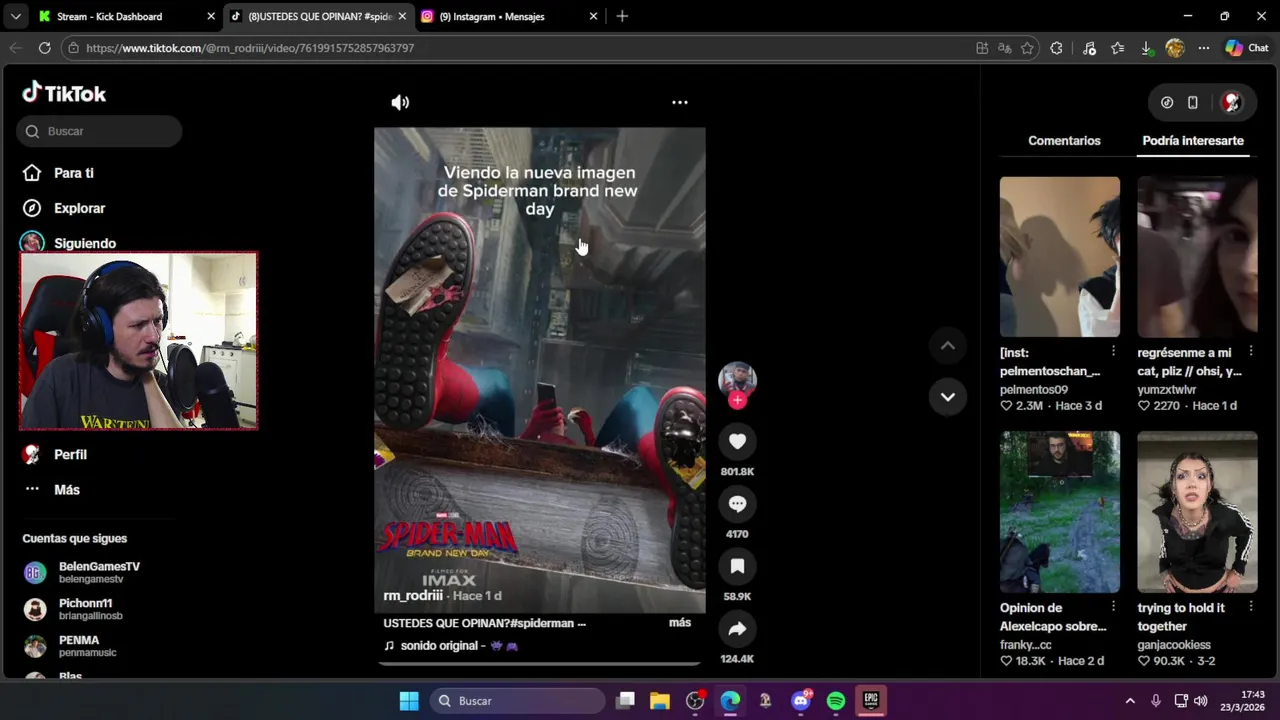Open the three-dot options above the video
The height and width of the screenshot is (720, 1280).
tap(680, 102)
